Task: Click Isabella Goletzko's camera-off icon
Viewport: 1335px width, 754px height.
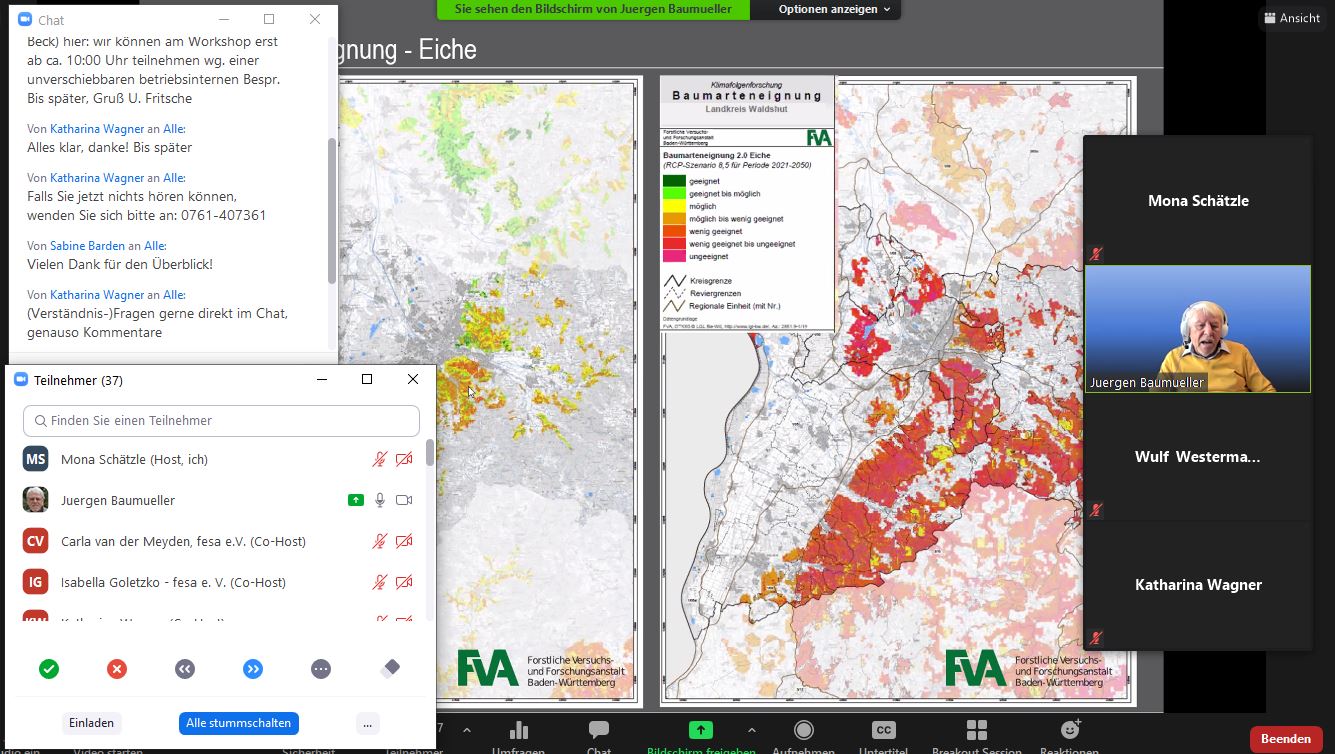Action: (x=404, y=582)
